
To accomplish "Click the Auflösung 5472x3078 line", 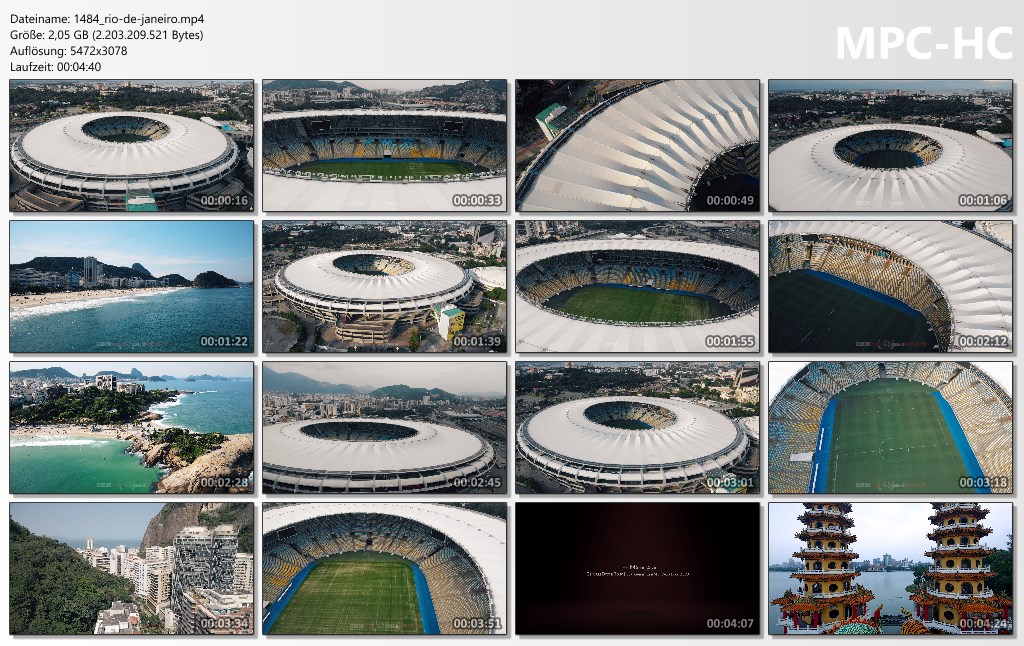I will pos(69,51).
